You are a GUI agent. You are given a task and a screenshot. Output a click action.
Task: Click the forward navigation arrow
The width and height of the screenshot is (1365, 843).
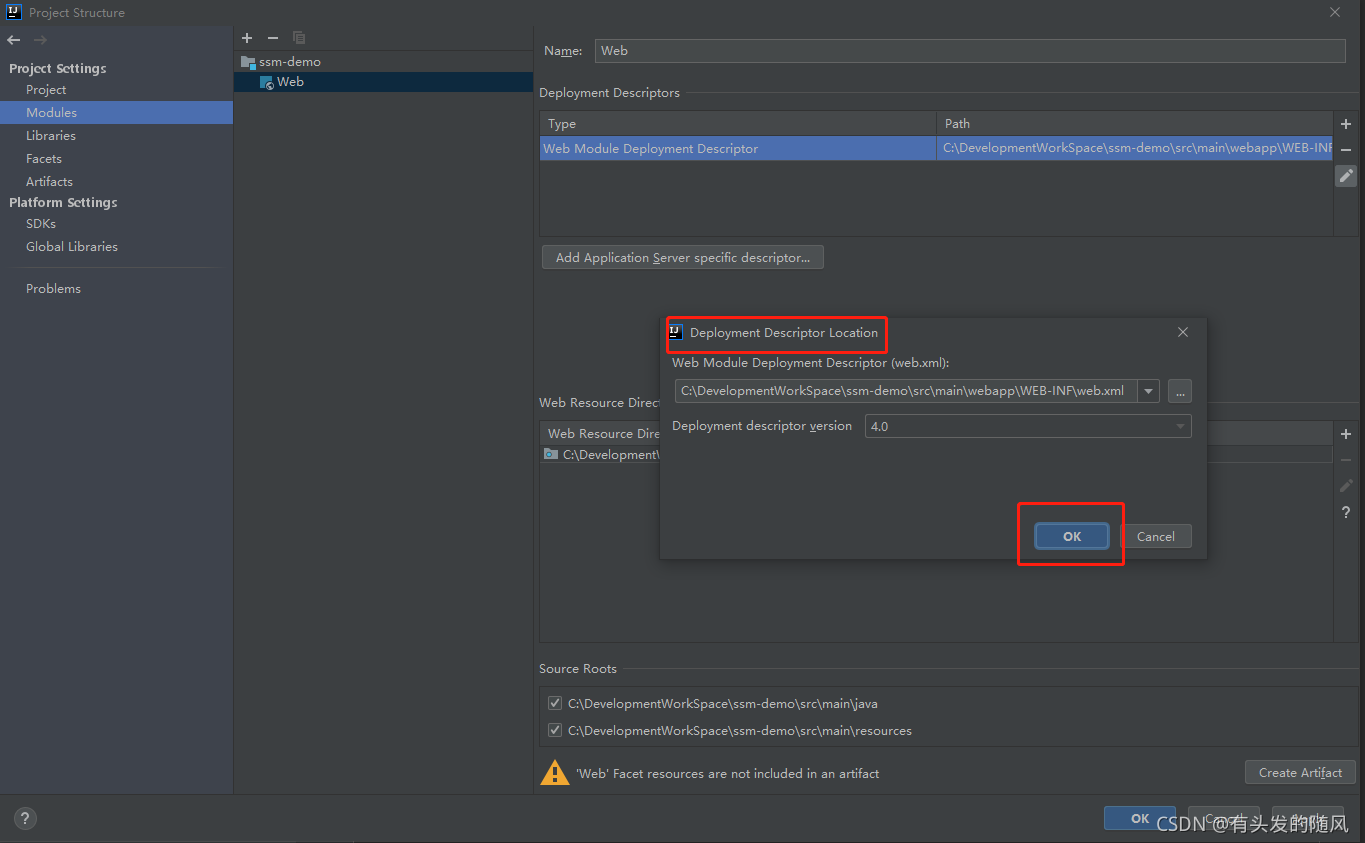[40, 40]
